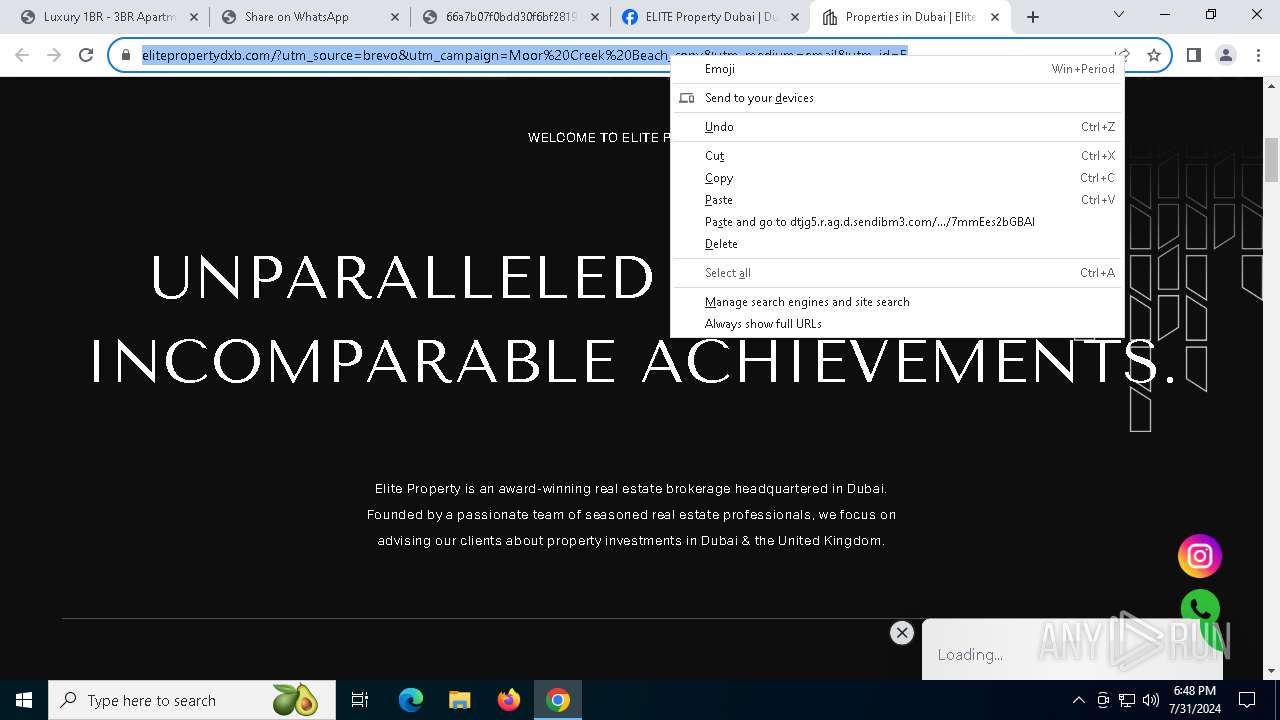Close the Properties in Dubai tab
The height and width of the screenshot is (720, 1280).
coord(994,17)
